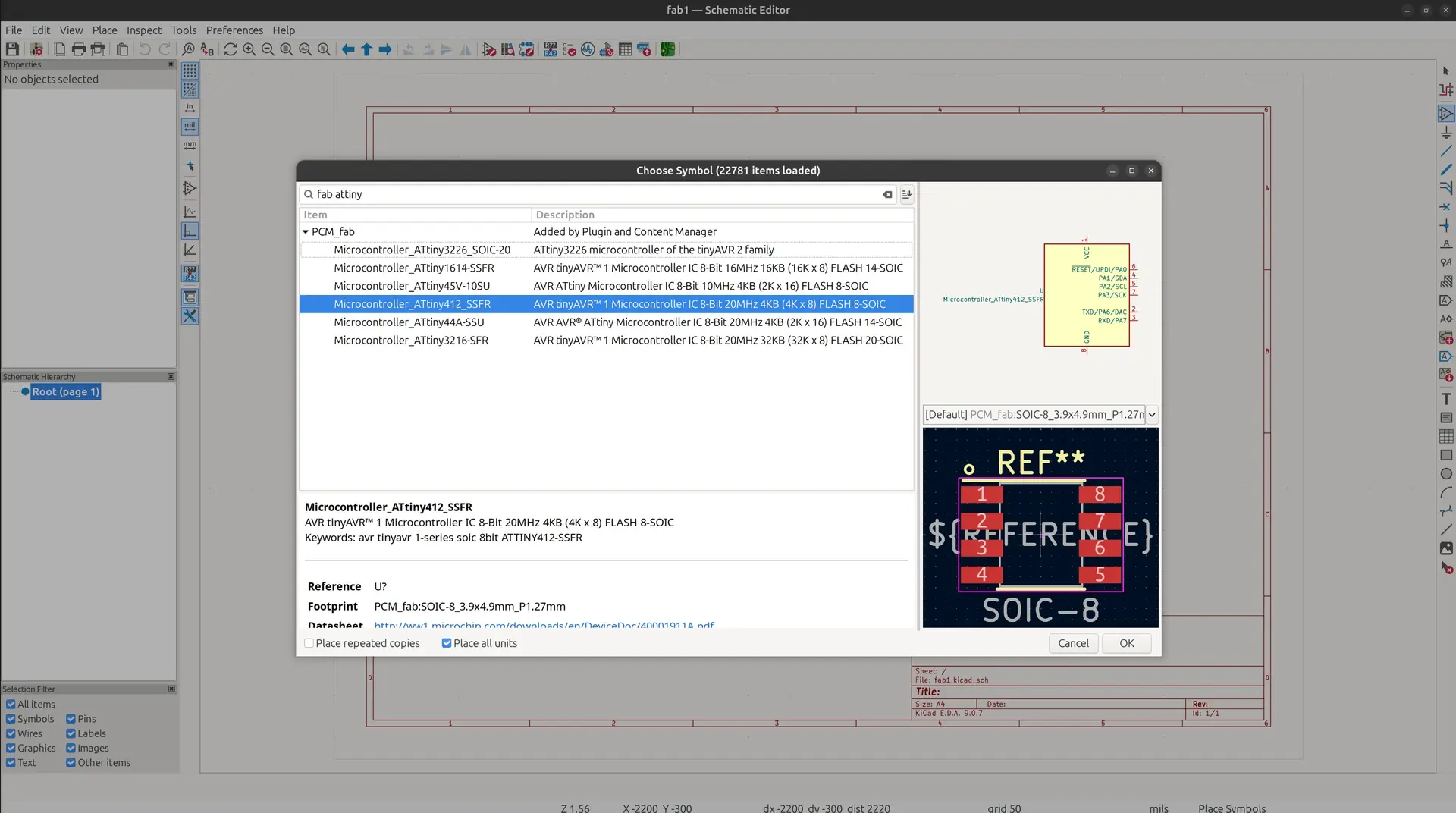Click the blue Navigate Up arrow
Screen dimensions: 1456x813
(x=367, y=49)
